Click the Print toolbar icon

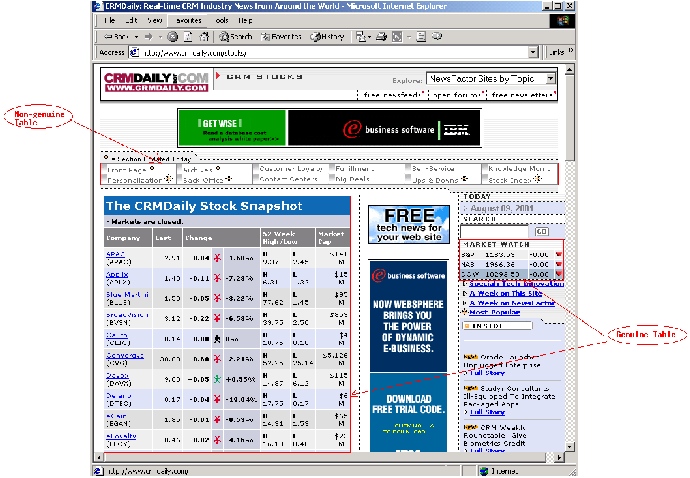(382, 37)
